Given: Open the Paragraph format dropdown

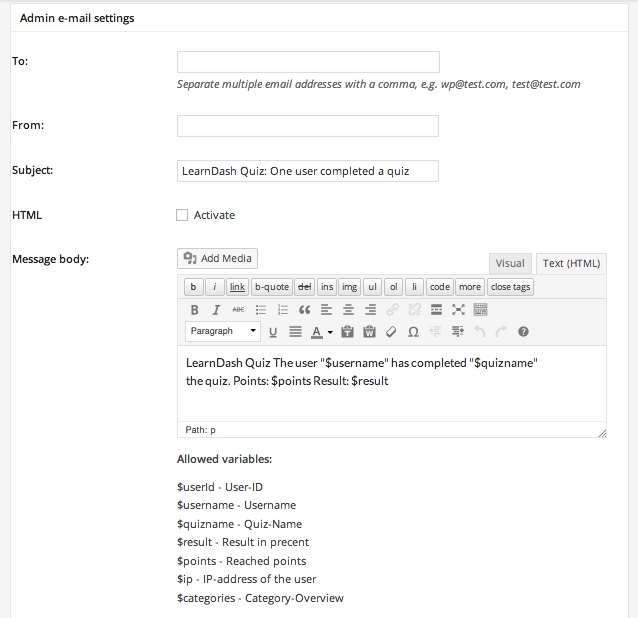Looking at the screenshot, I should click(x=223, y=331).
